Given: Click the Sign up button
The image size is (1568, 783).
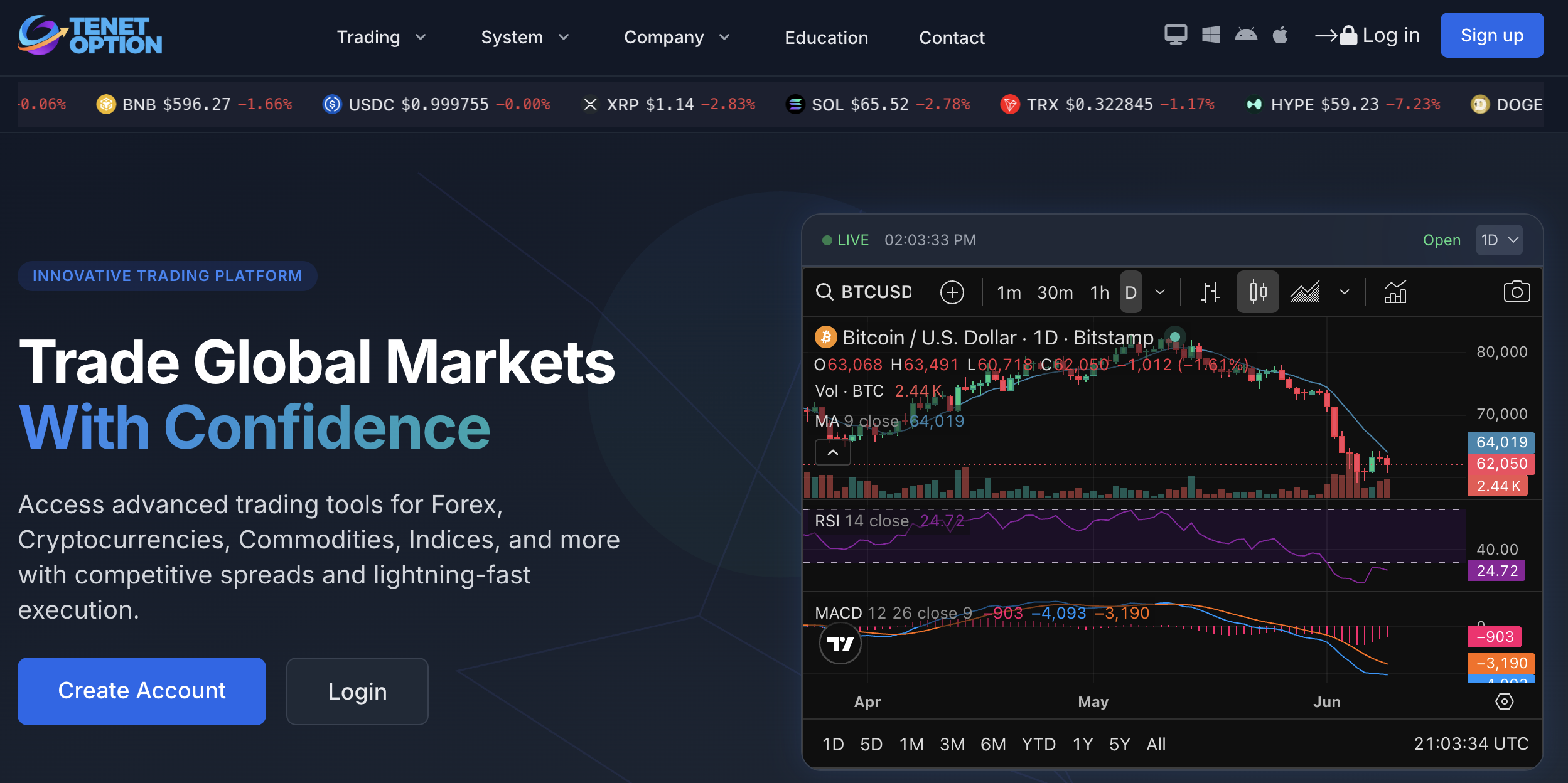Looking at the screenshot, I should (1492, 35).
